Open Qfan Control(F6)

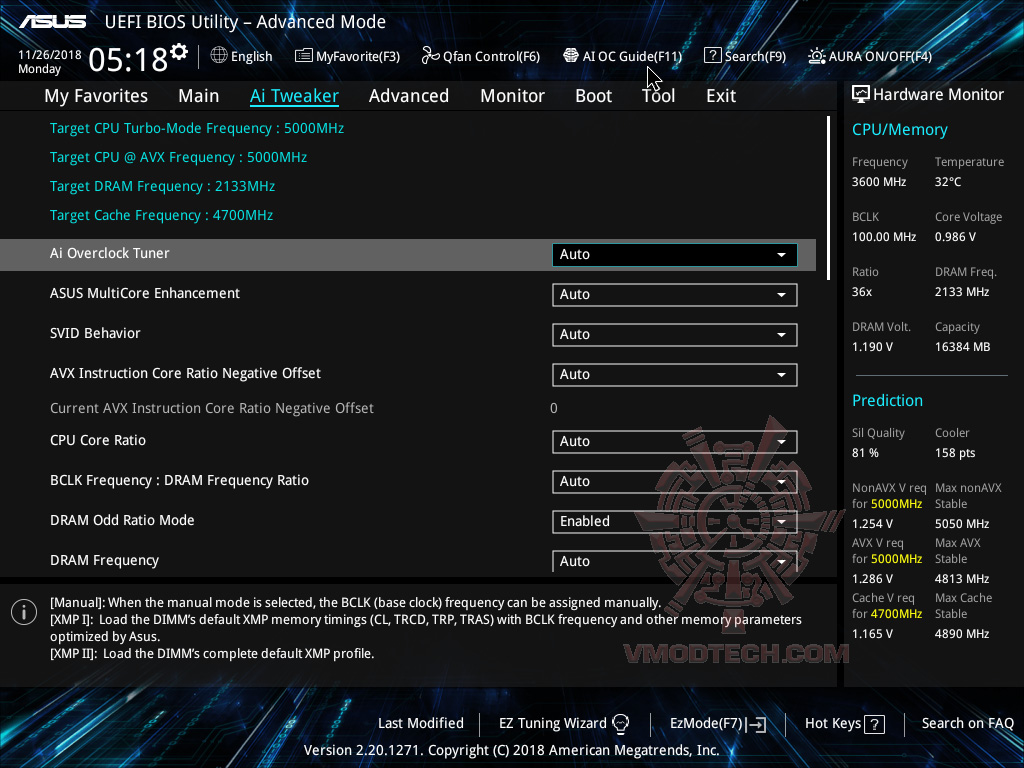click(481, 56)
